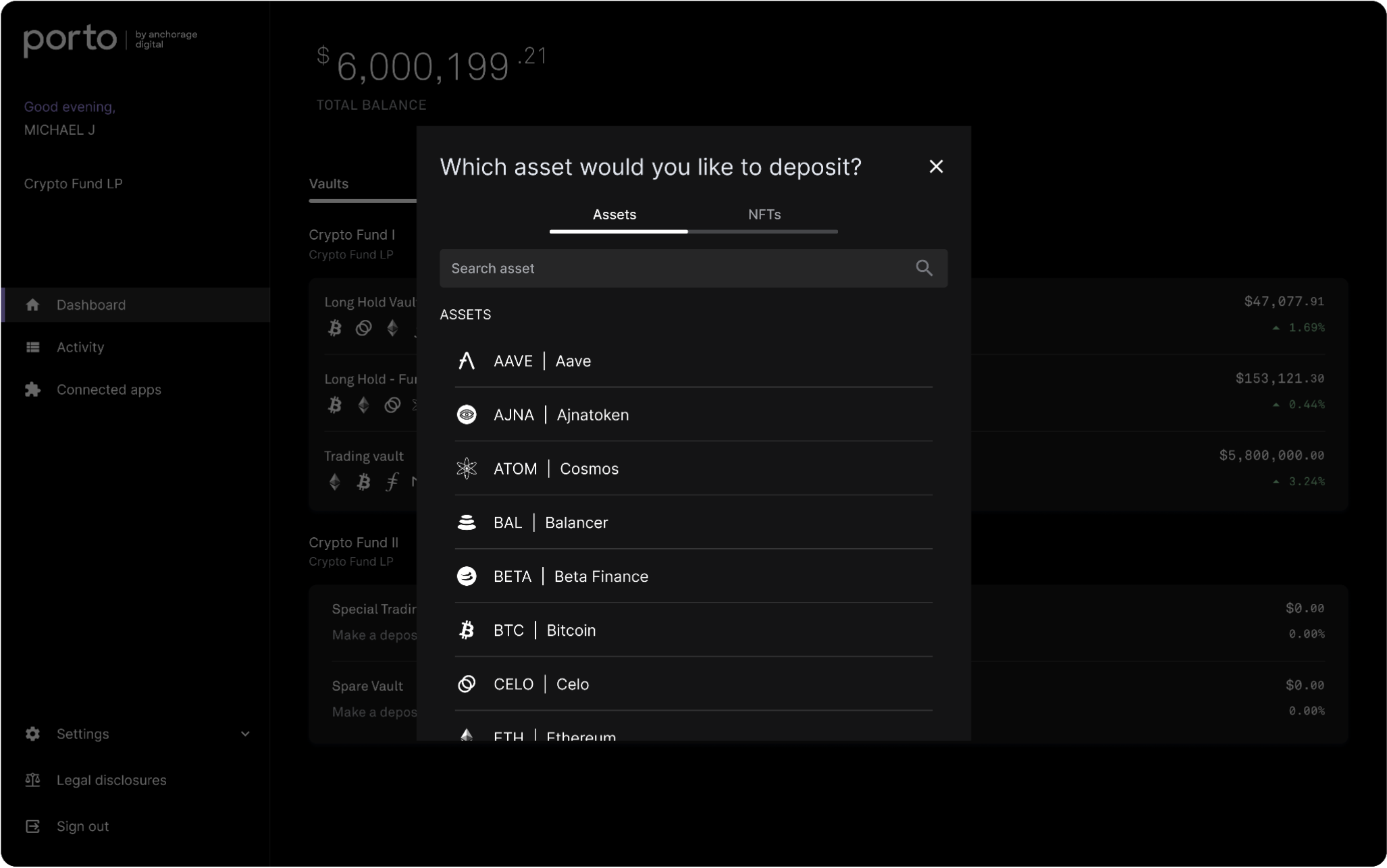Click Ethereum icon in Long Hold - Fund row
The height and width of the screenshot is (868, 1387).
click(x=364, y=406)
